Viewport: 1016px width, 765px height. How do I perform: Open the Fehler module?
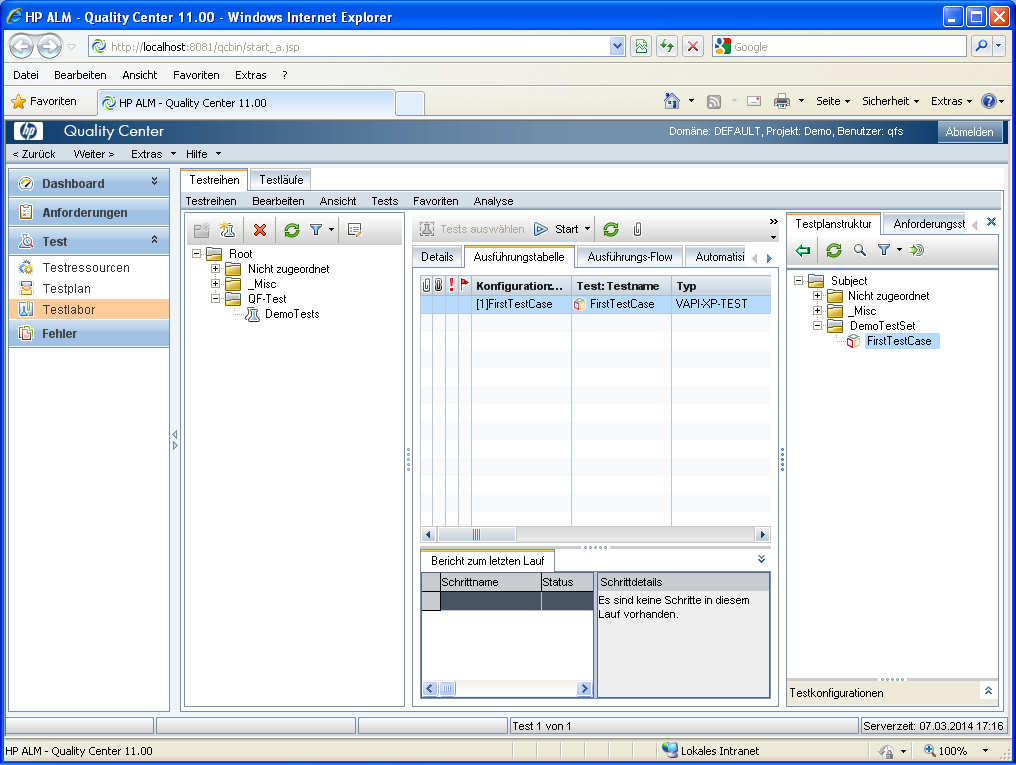(x=89, y=334)
